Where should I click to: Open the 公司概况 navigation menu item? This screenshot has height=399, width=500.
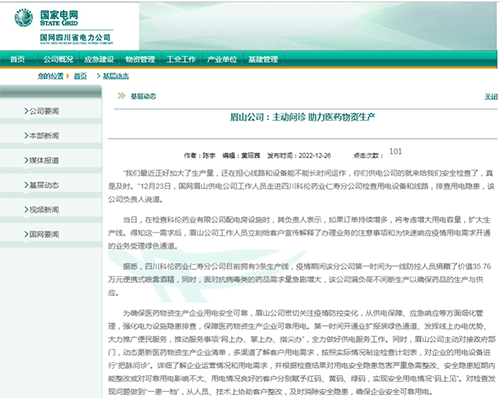point(58,59)
